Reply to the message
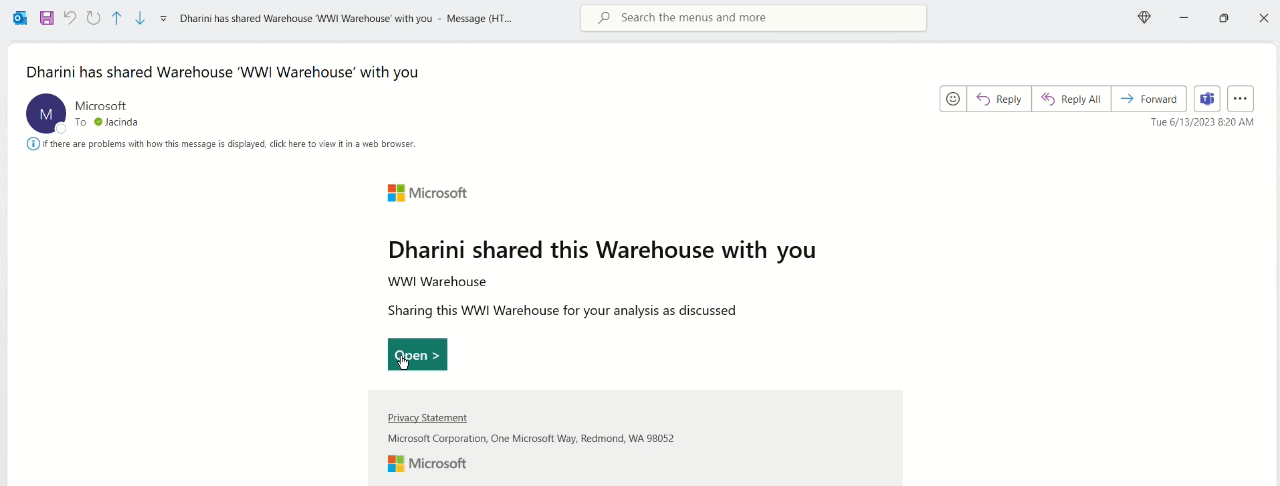This screenshot has height=486, width=1280. (x=999, y=99)
